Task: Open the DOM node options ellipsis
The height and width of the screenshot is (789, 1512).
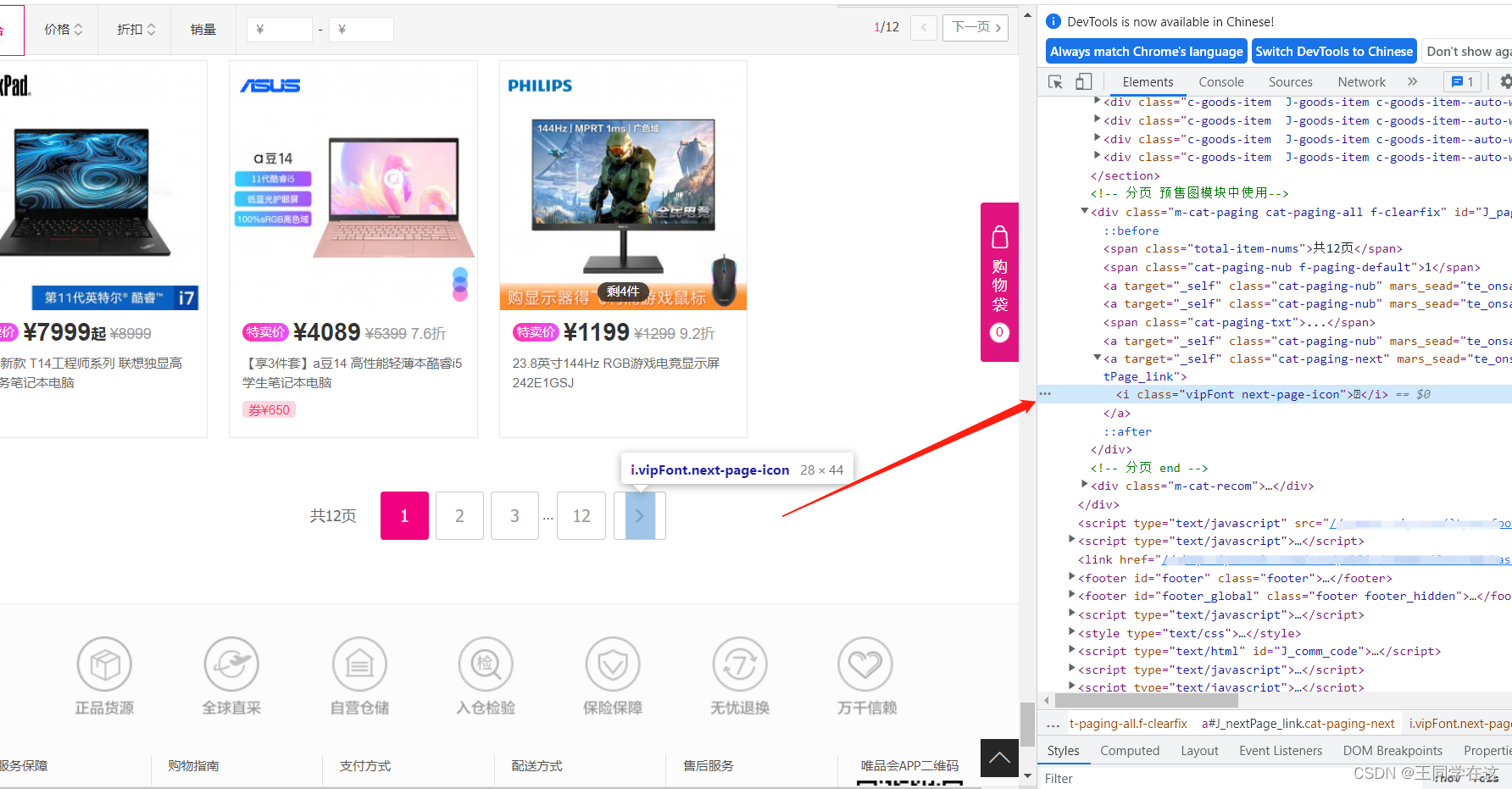Action: [1045, 394]
